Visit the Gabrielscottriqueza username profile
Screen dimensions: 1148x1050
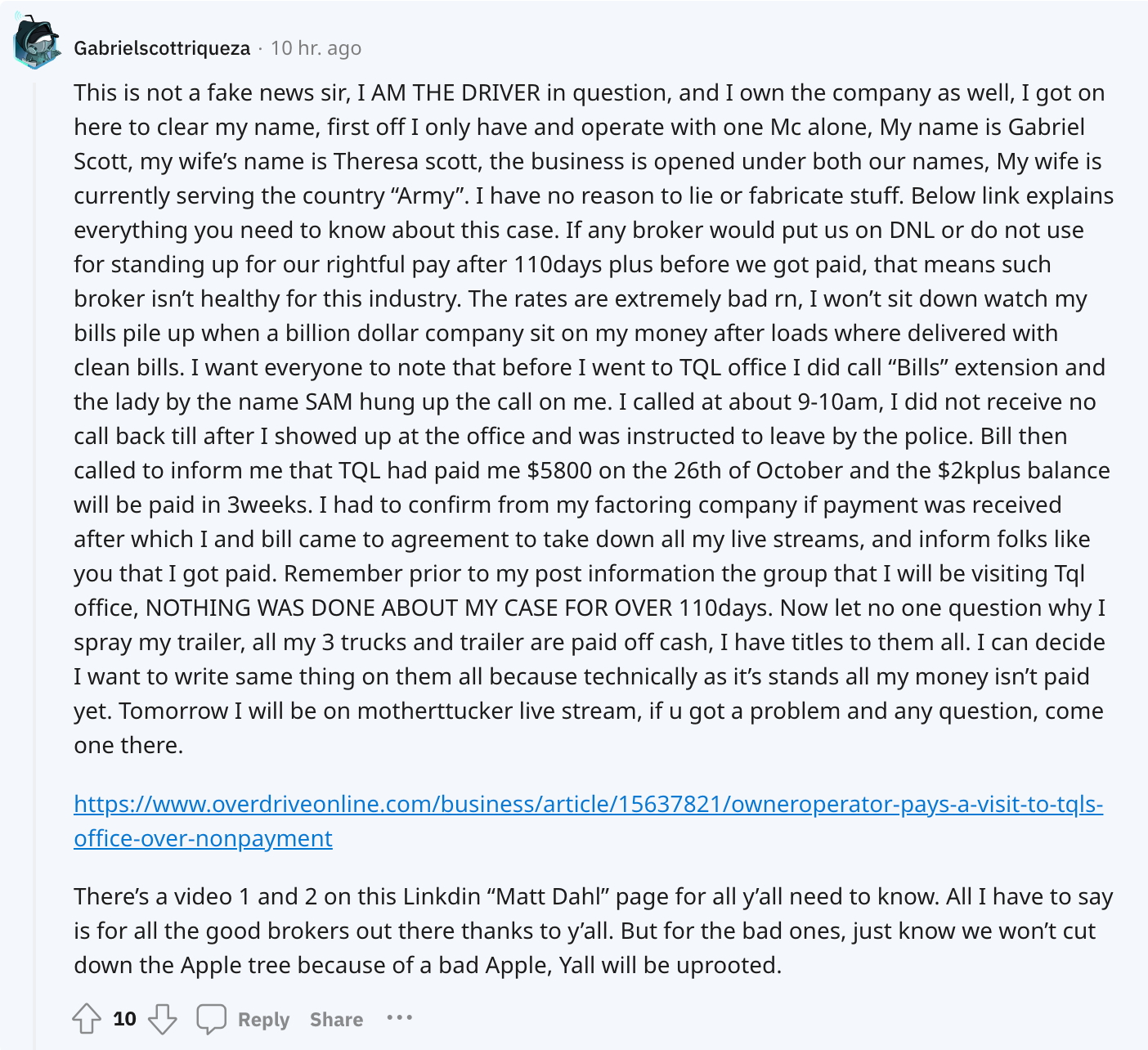(x=162, y=48)
